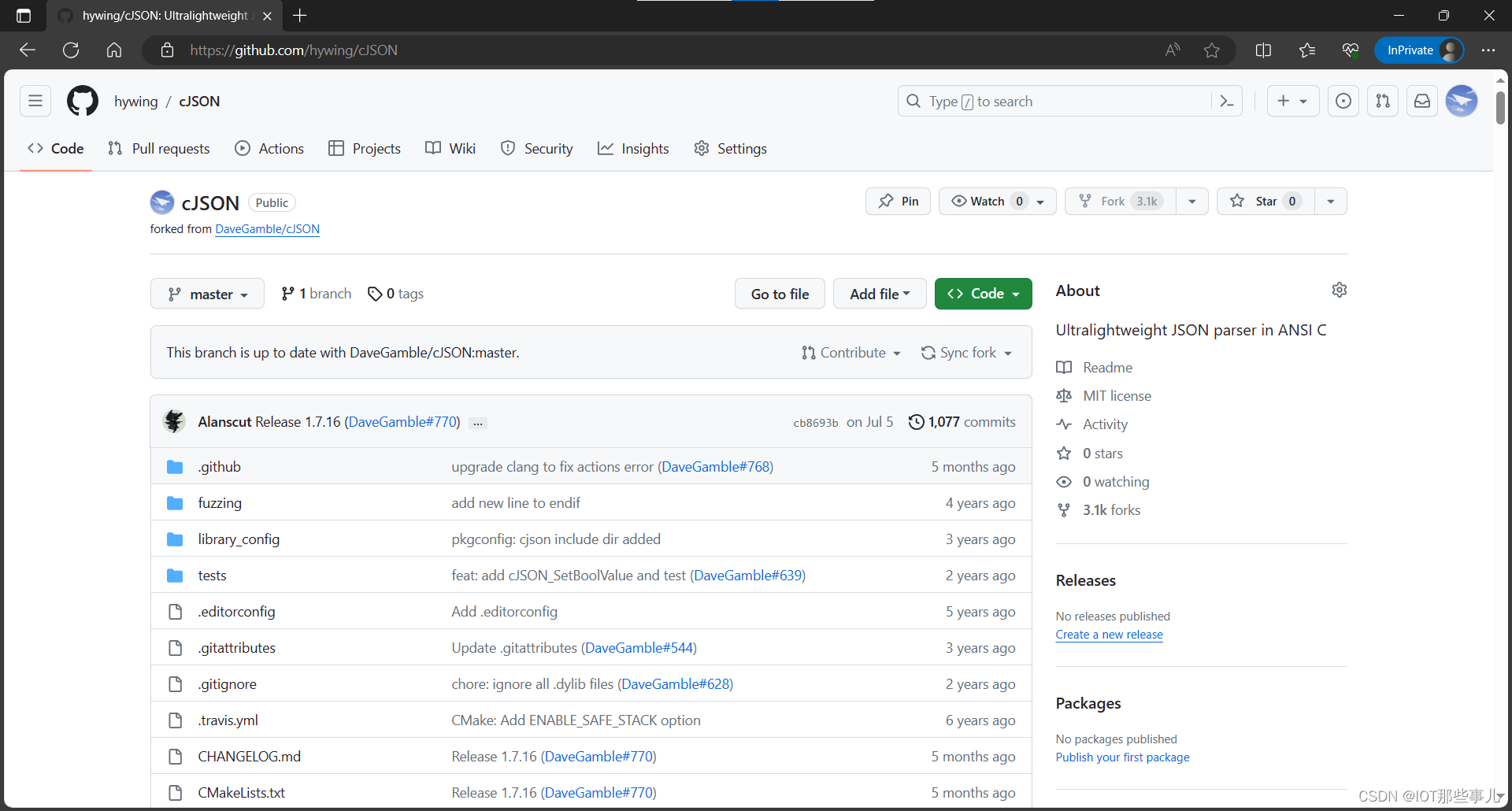
Task: Switch to the Actions tab
Action: (269, 149)
